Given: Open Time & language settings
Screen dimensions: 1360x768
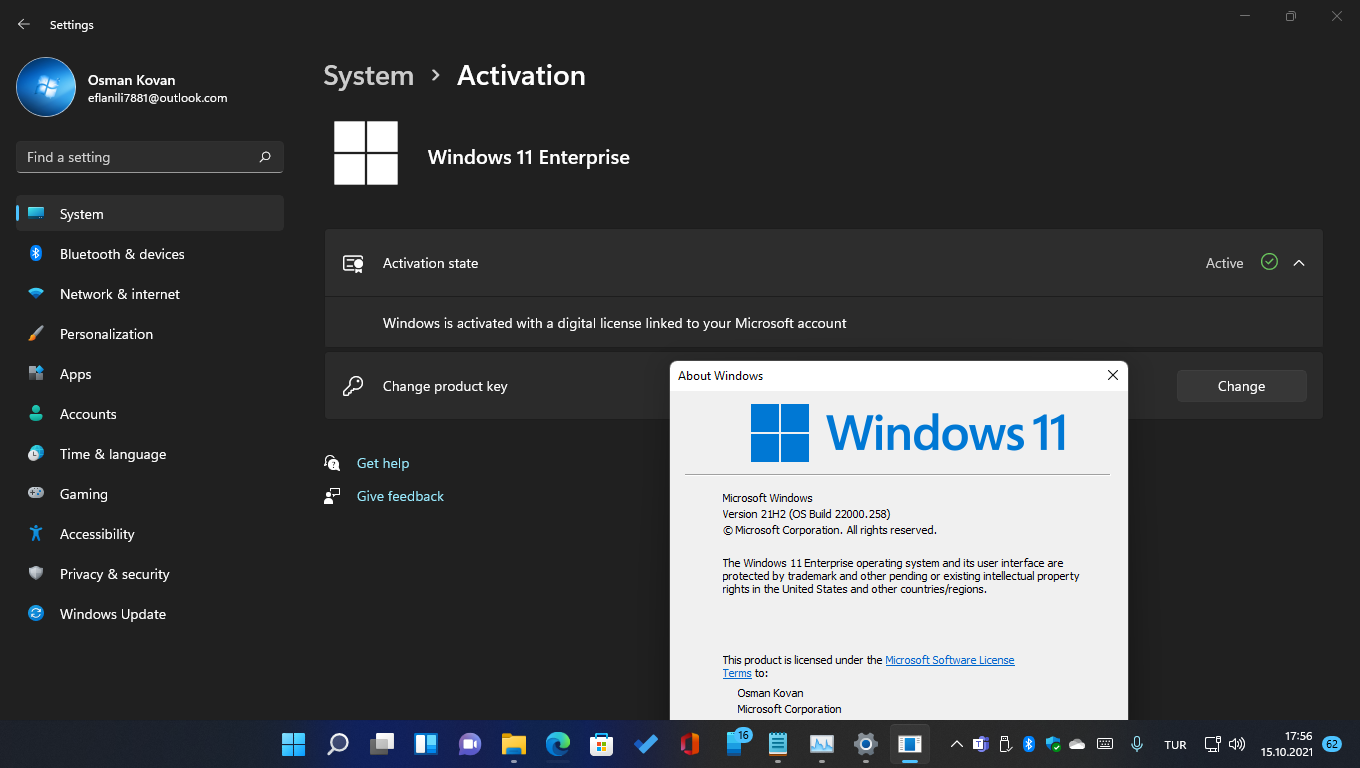Looking at the screenshot, I should pos(150,454).
